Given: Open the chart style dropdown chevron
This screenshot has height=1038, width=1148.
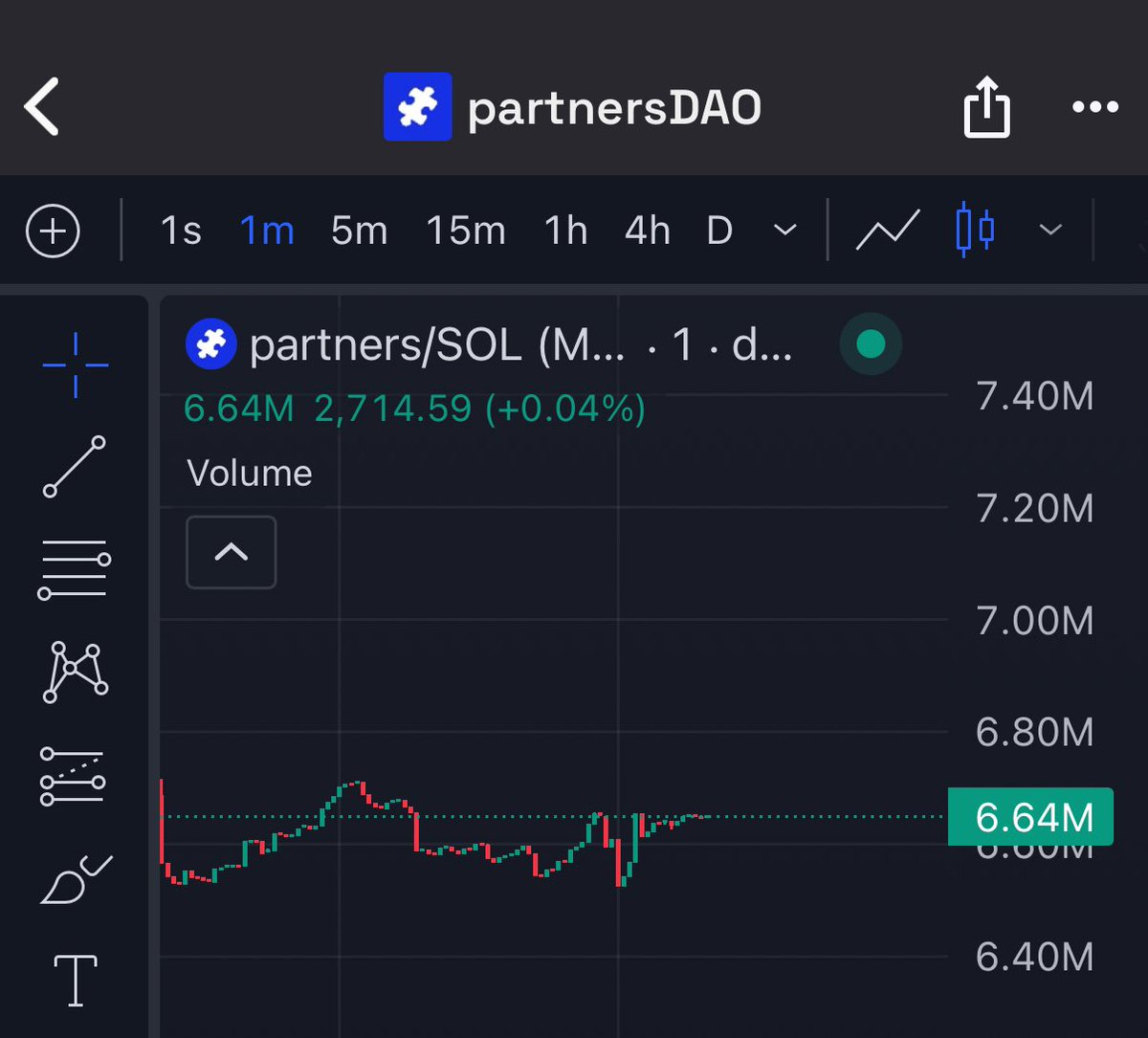Looking at the screenshot, I should 1050,231.
